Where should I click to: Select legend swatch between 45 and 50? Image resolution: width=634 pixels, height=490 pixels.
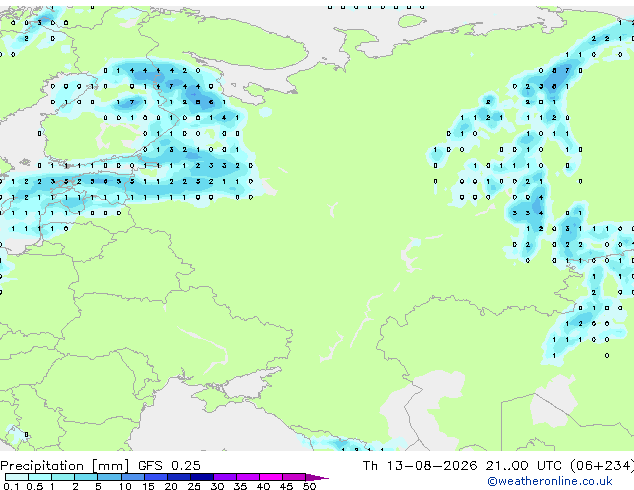click(294, 477)
